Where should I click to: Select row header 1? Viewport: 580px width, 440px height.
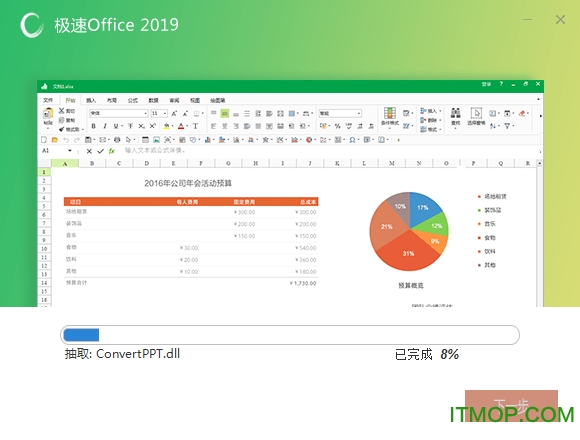tap(44, 172)
